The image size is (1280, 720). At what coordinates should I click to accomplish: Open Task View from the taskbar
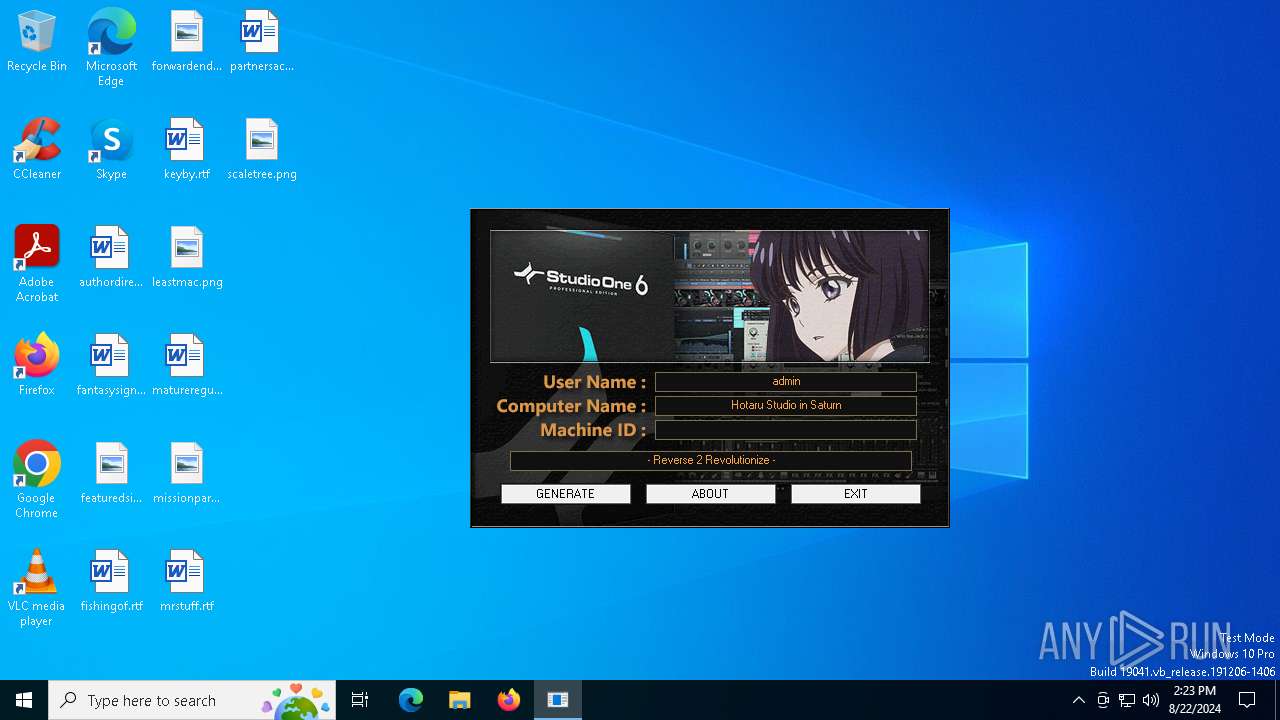click(360, 700)
